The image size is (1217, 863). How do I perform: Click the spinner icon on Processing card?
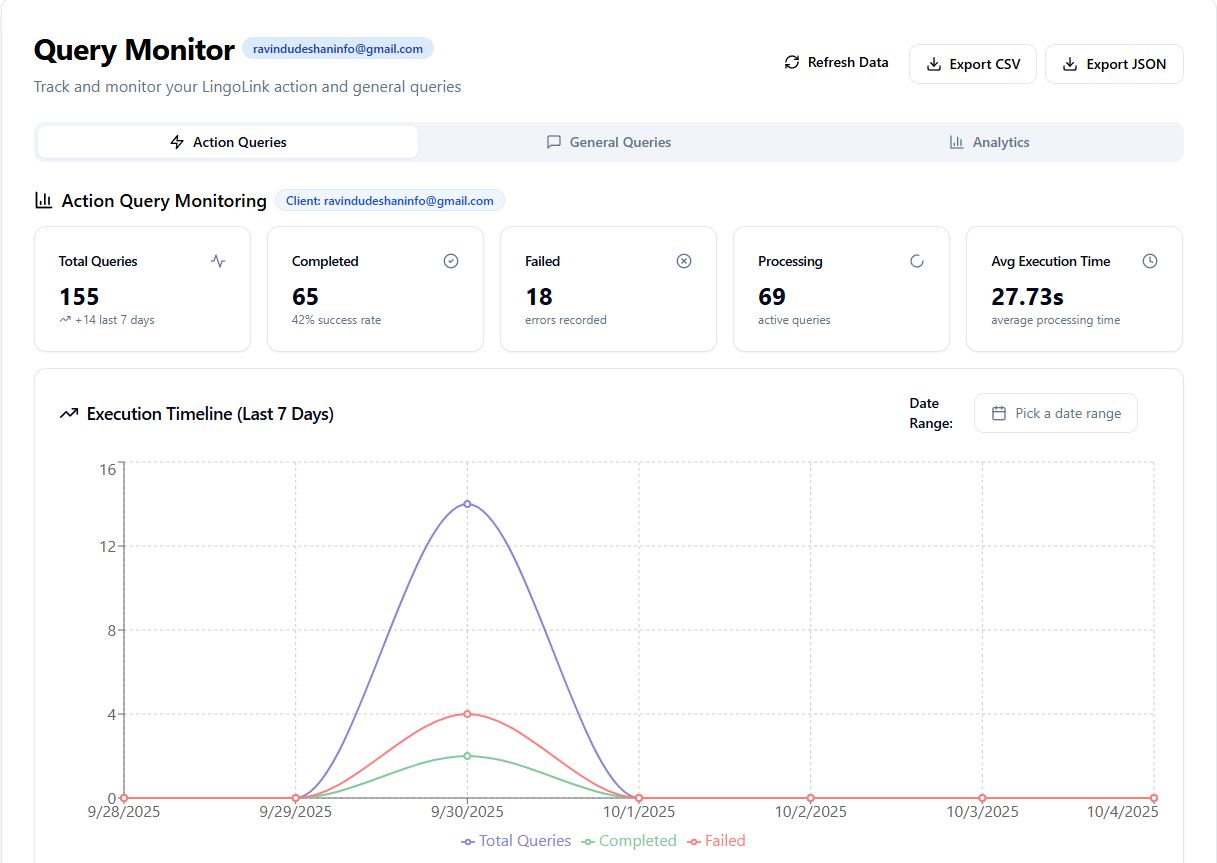pyautogui.click(x=917, y=260)
